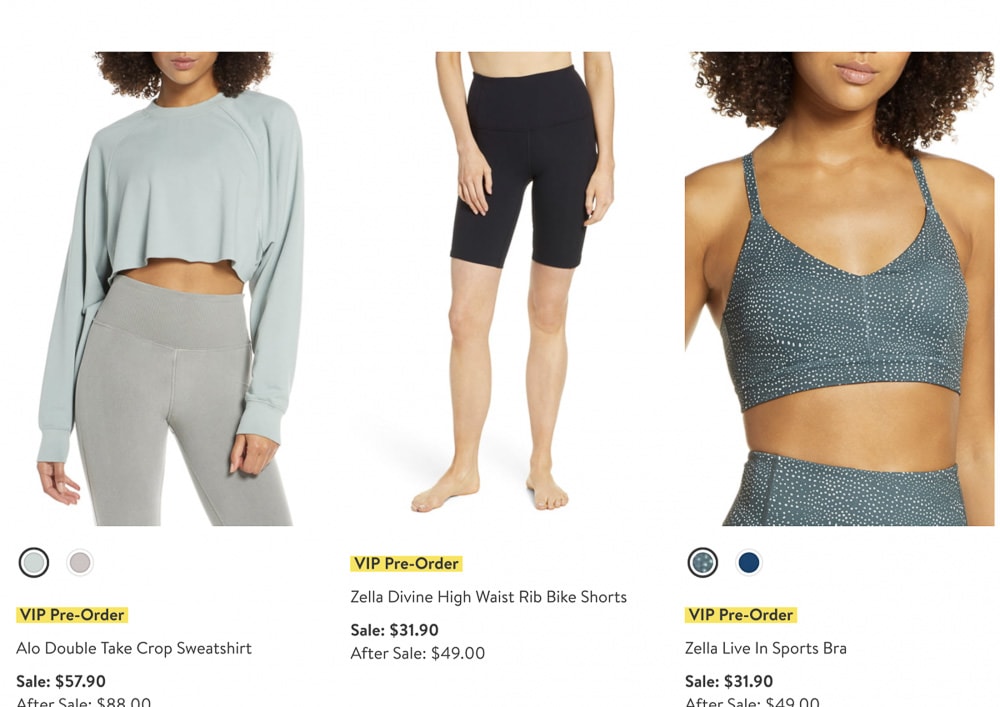Screen dimensions: 1000x707
Task: Click the bike shorts Sale: $31.90 price
Action: 395,630
